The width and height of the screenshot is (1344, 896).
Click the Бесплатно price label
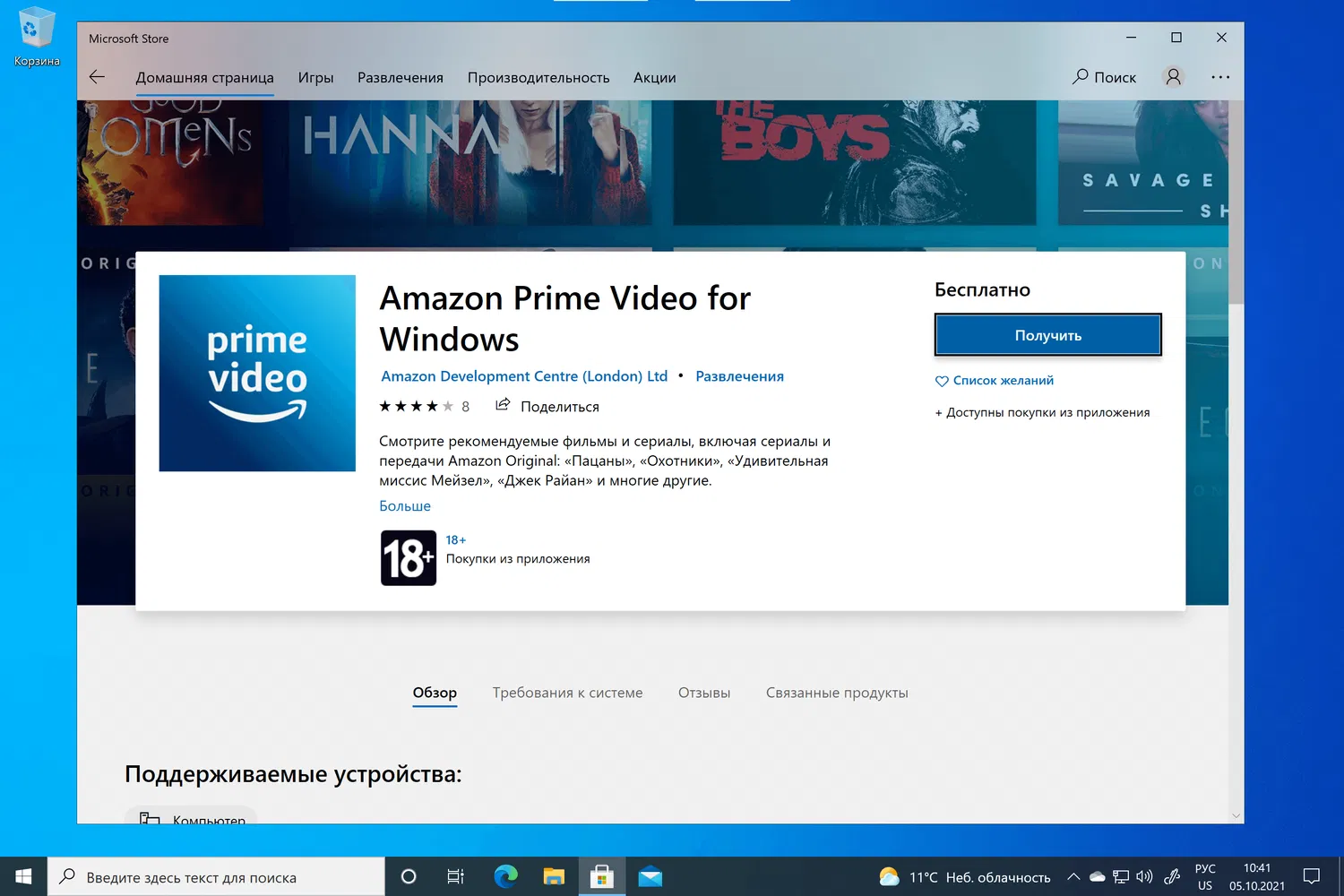pyautogui.click(x=982, y=290)
